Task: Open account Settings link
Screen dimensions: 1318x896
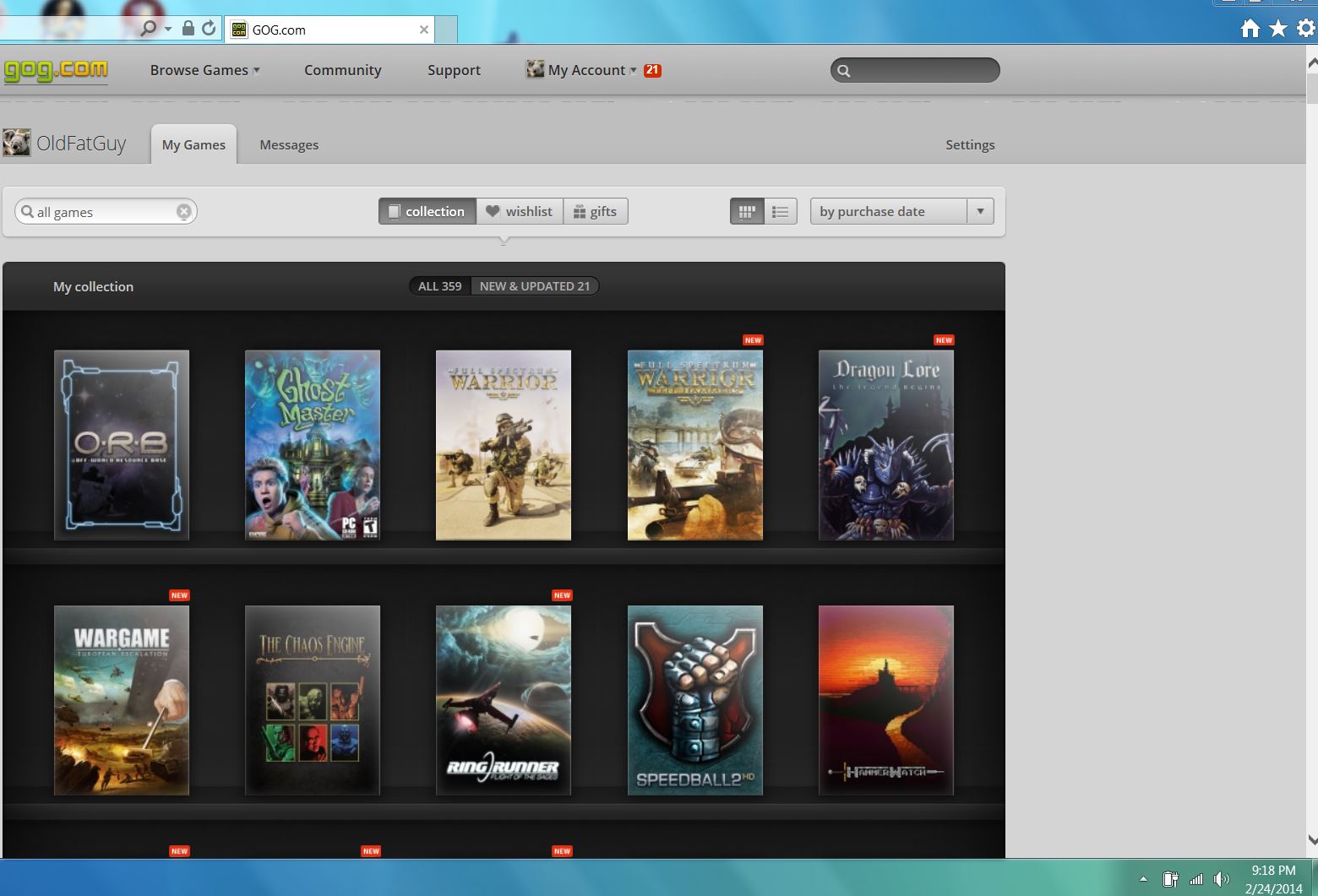Action: click(x=970, y=144)
